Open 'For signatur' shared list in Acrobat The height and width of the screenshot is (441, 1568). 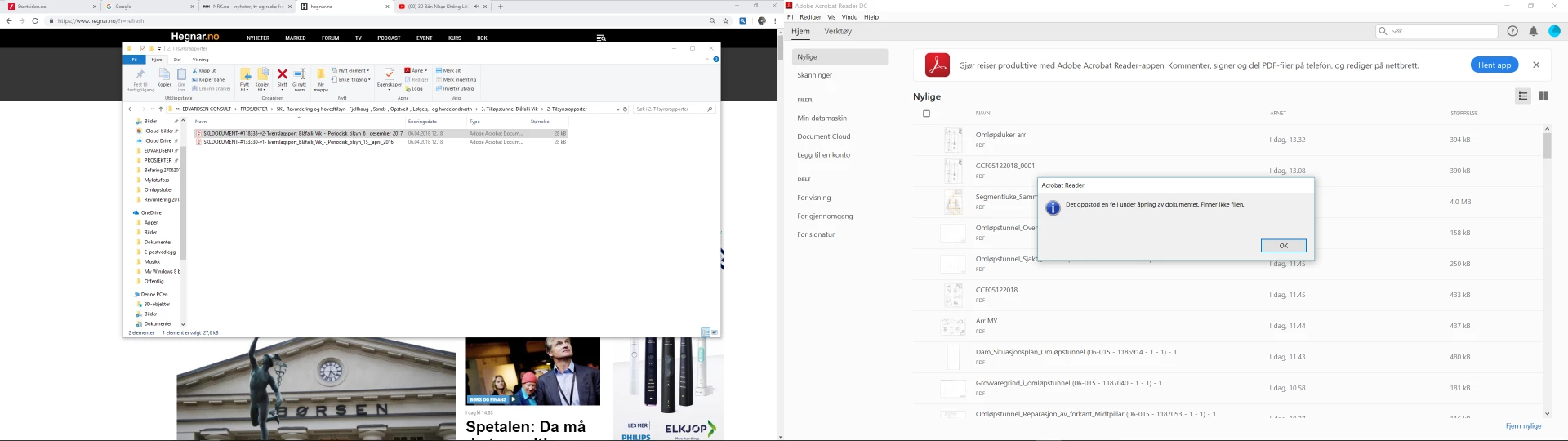(x=816, y=234)
